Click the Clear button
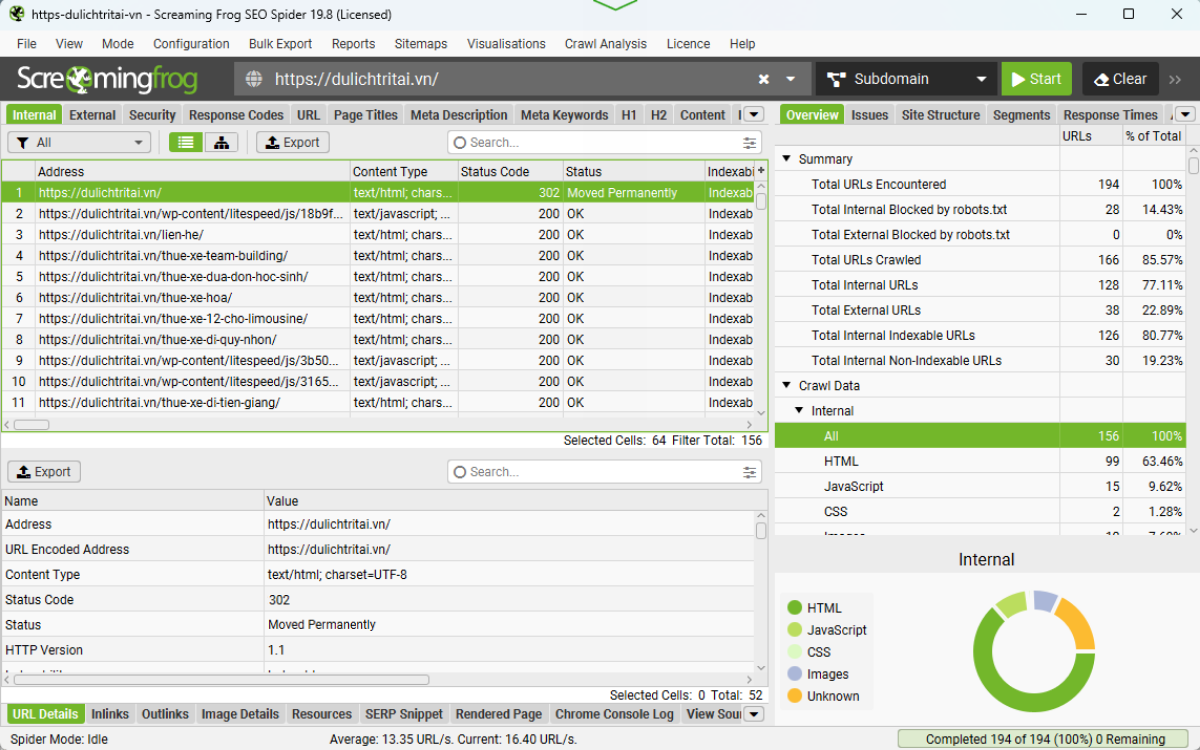1200x750 pixels. click(x=1119, y=78)
